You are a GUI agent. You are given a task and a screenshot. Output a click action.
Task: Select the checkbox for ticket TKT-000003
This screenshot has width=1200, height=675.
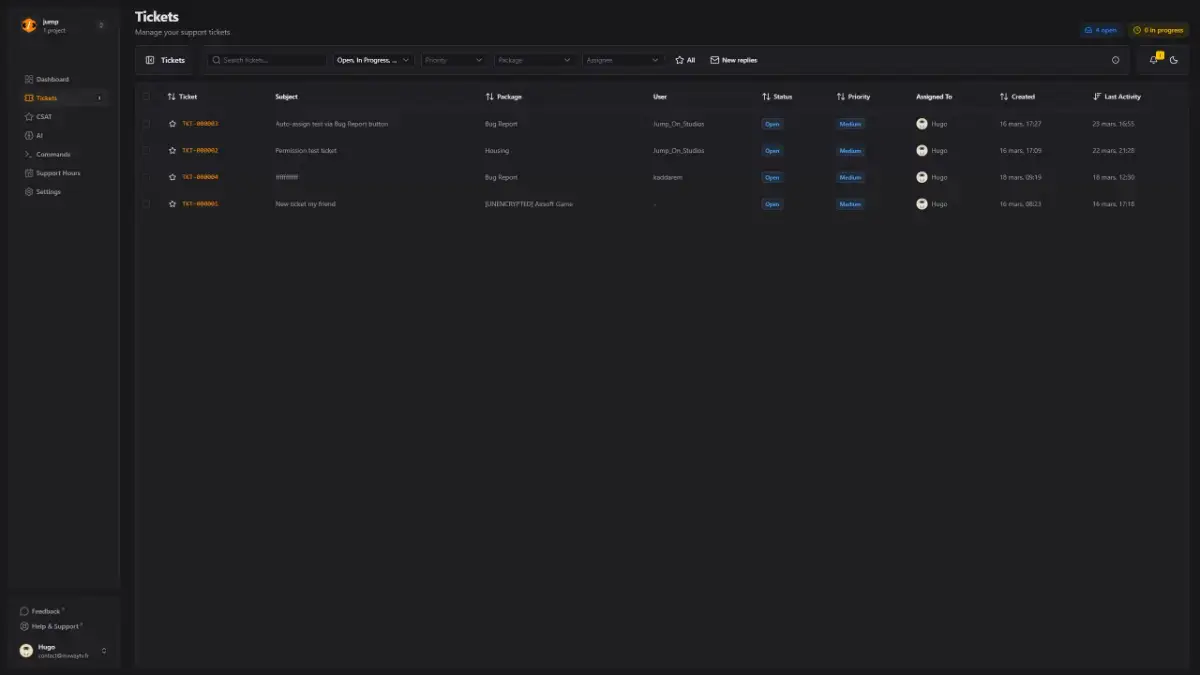click(146, 124)
